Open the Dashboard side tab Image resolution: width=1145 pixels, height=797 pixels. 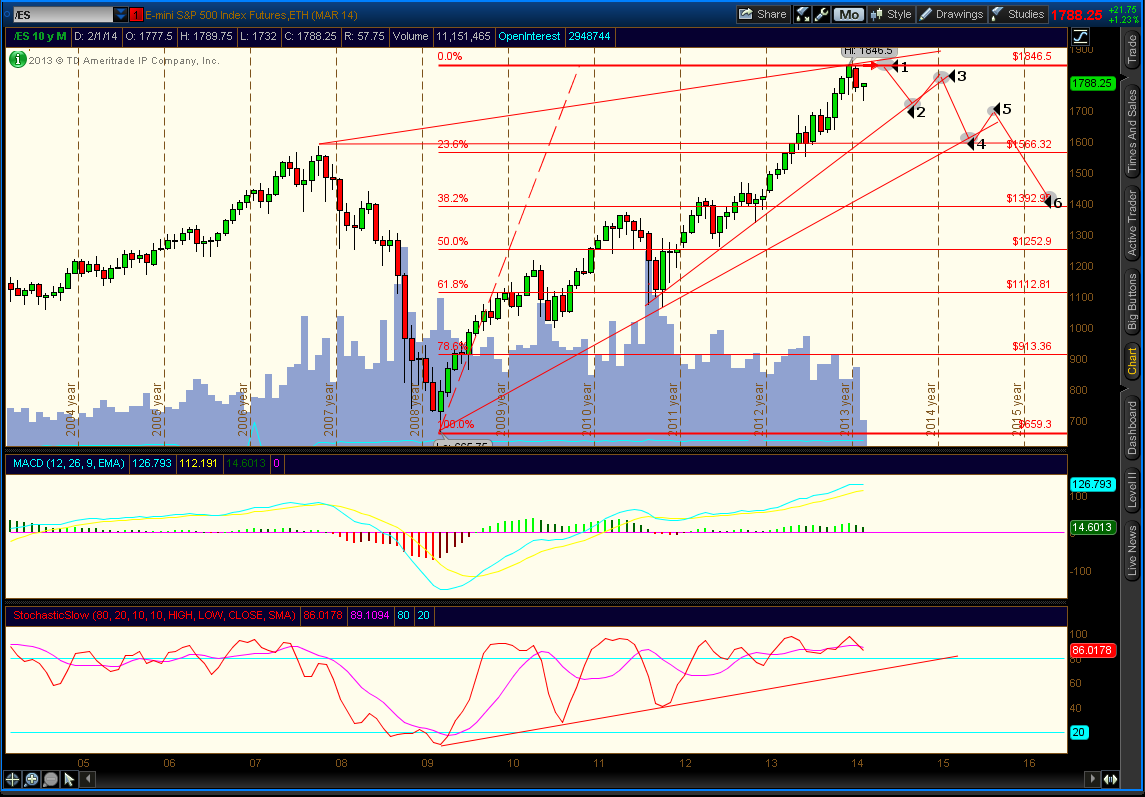pyautogui.click(x=1132, y=427)
